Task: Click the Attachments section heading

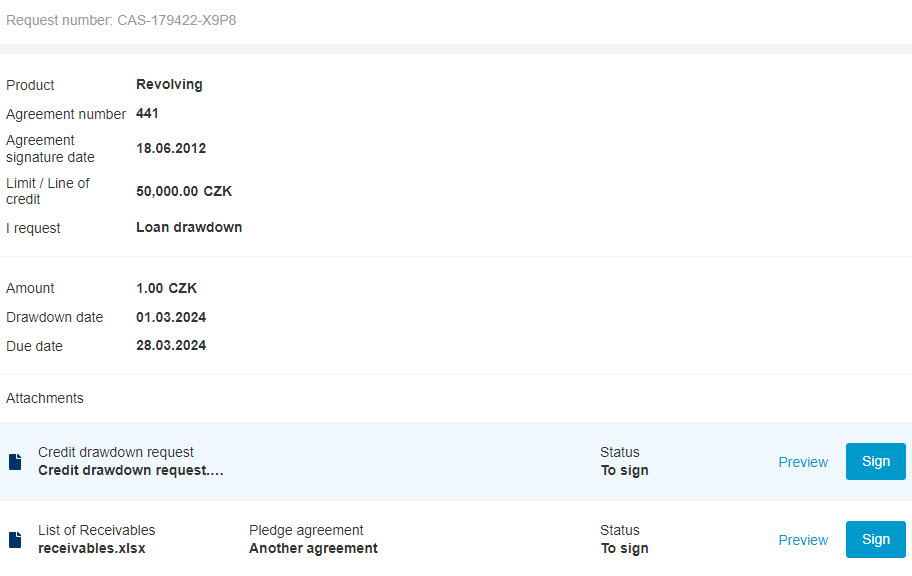Action: tap(45, 398)
